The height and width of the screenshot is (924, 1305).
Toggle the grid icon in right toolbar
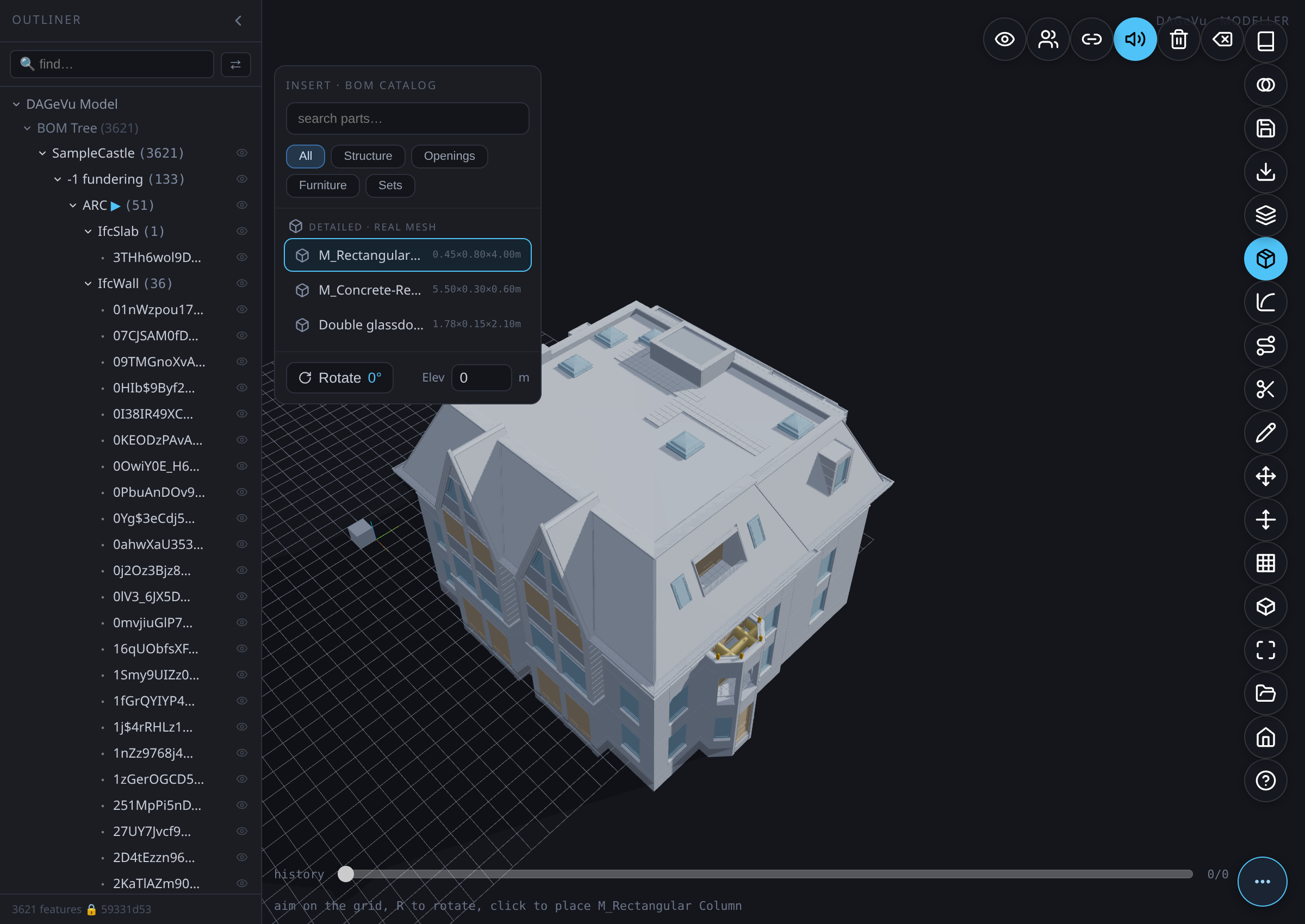[x=1265, y=563]
